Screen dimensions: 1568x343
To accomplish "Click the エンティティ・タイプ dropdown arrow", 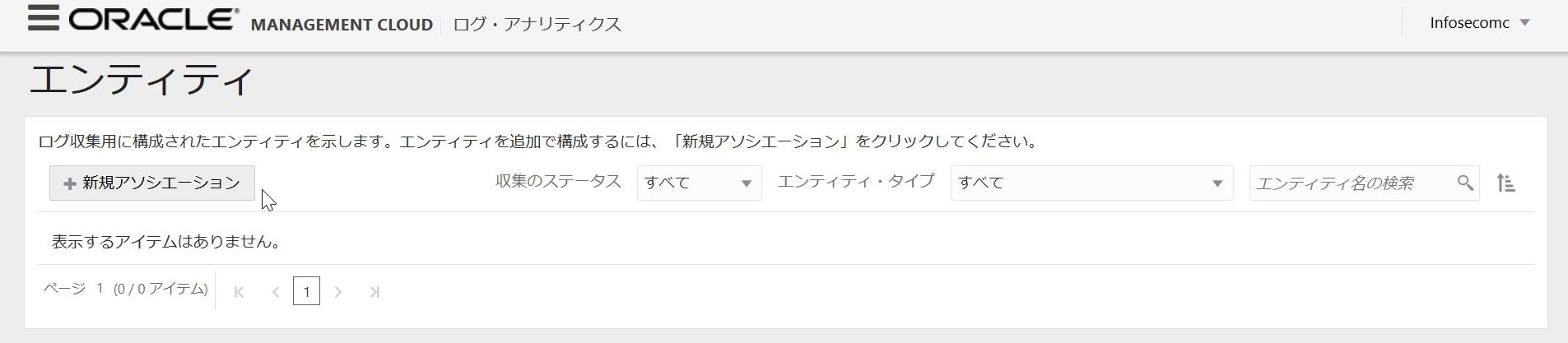I will [1217, 183].
